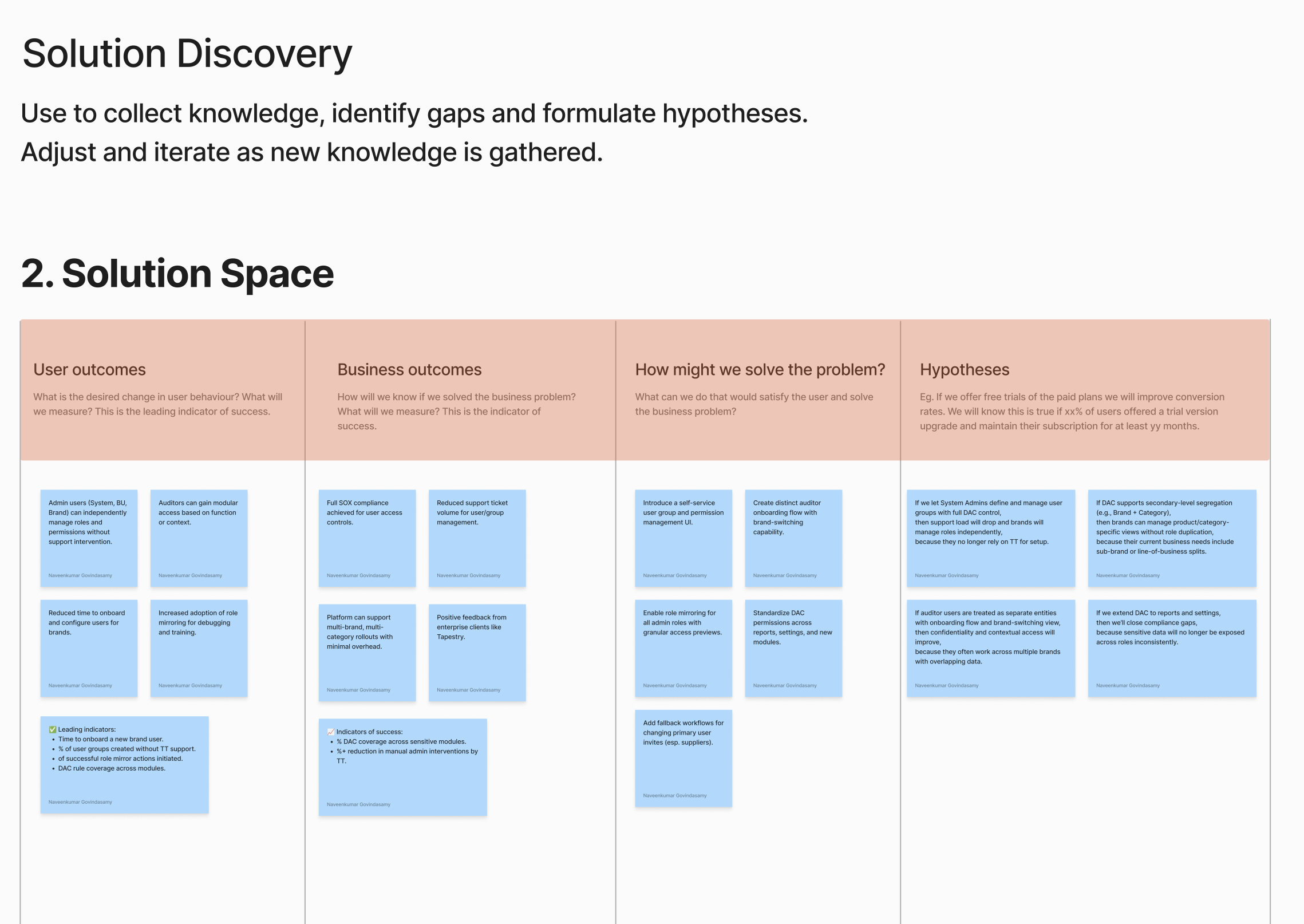The height and width of the screenshot is (924, 1304).
Task: Click the chart icon on Indicators of success note
Action: pyautogui.click(x=330, y=732)
